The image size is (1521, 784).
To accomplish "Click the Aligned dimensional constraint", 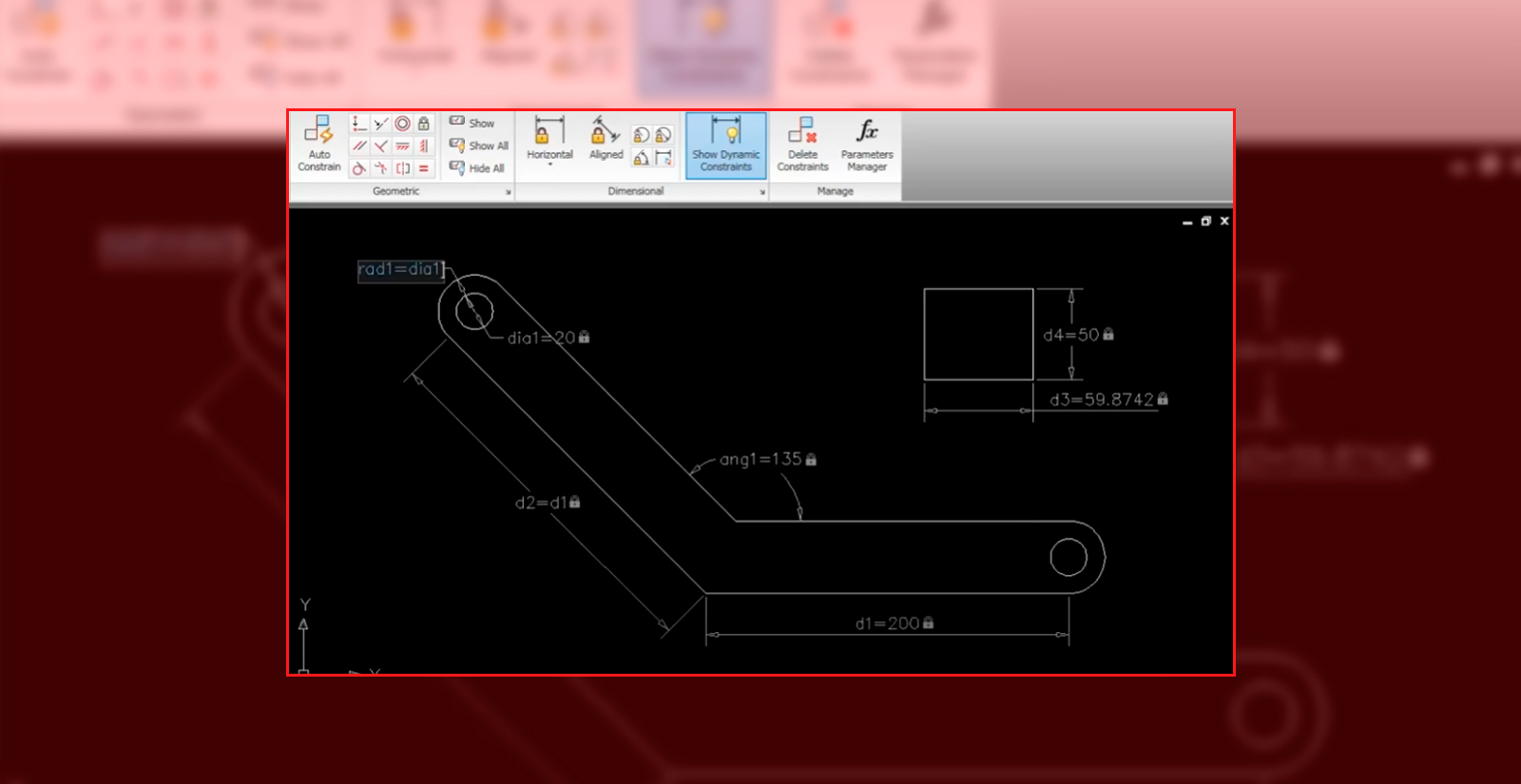I will tap(606, 140).
